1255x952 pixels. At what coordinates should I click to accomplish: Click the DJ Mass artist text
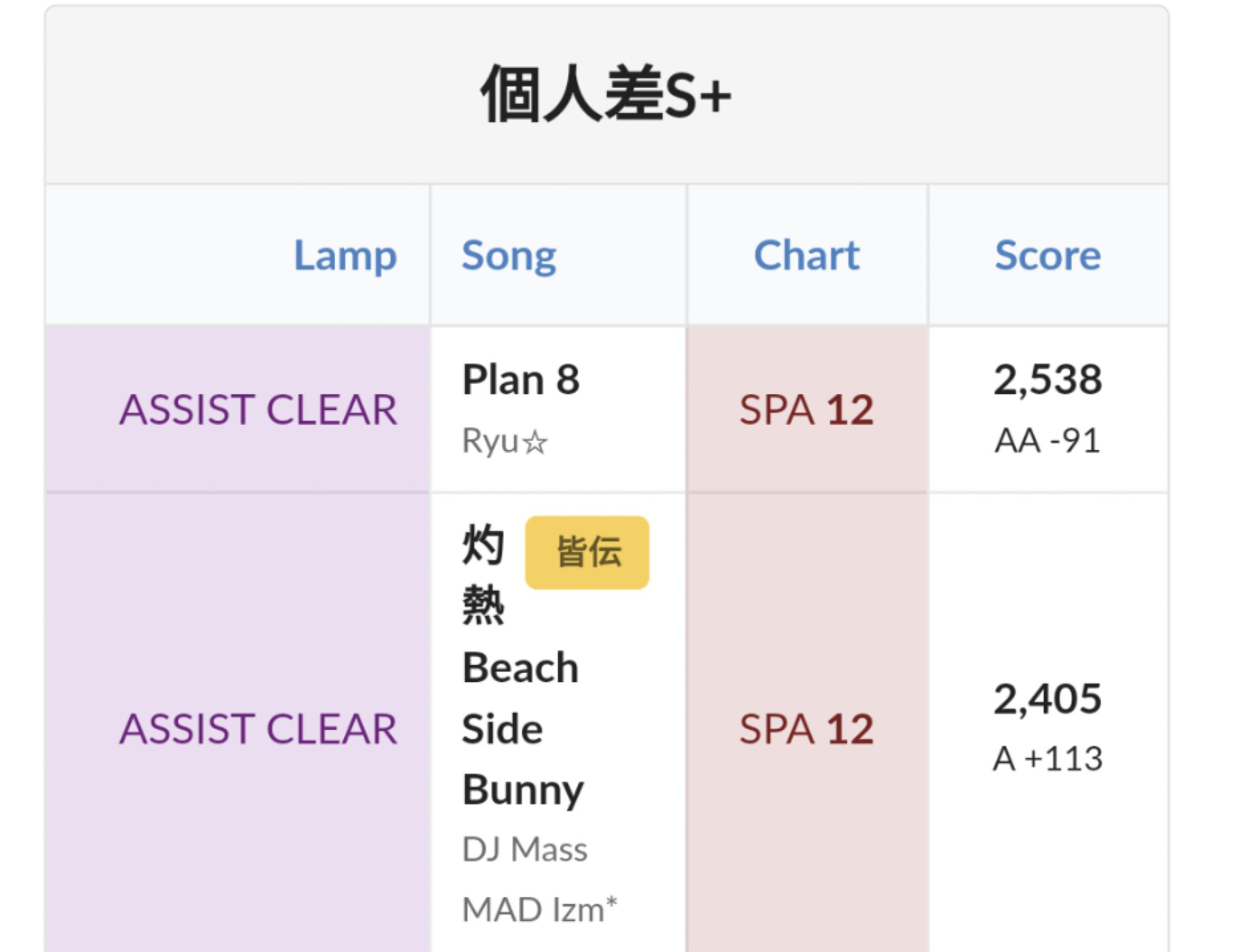click(x=525, y=850)
